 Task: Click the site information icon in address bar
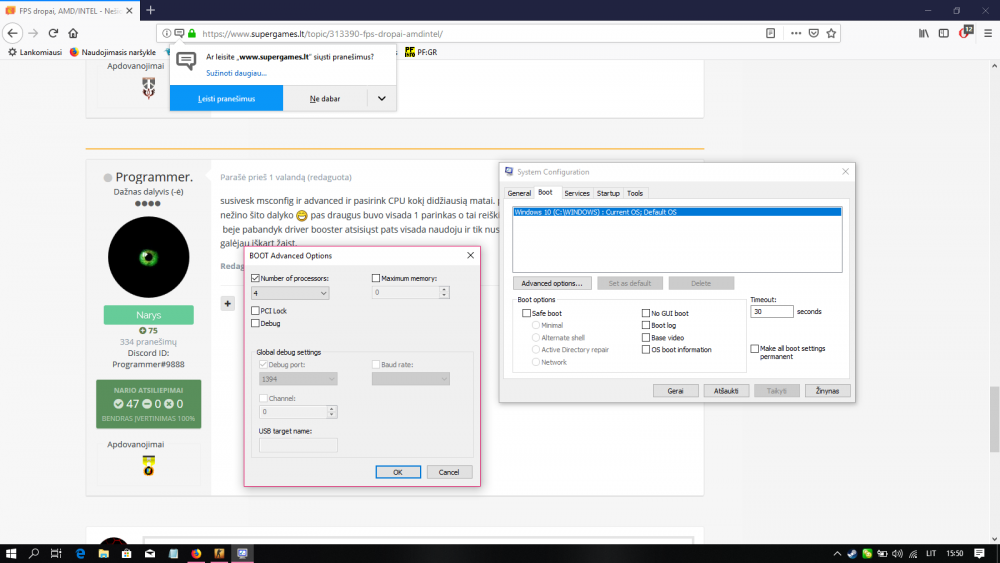point(166,33)
